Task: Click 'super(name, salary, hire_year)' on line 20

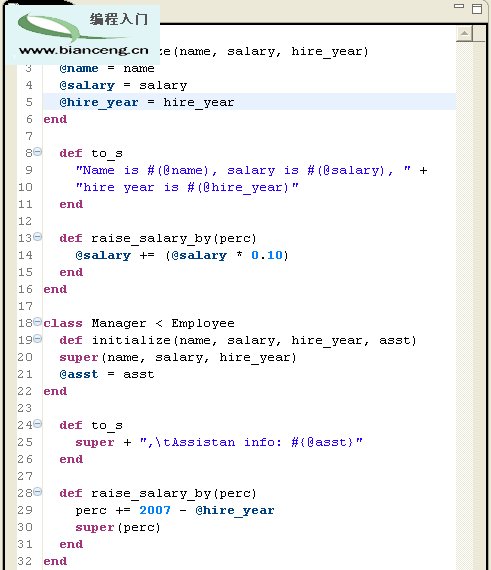Action: [x=178, y=358]
